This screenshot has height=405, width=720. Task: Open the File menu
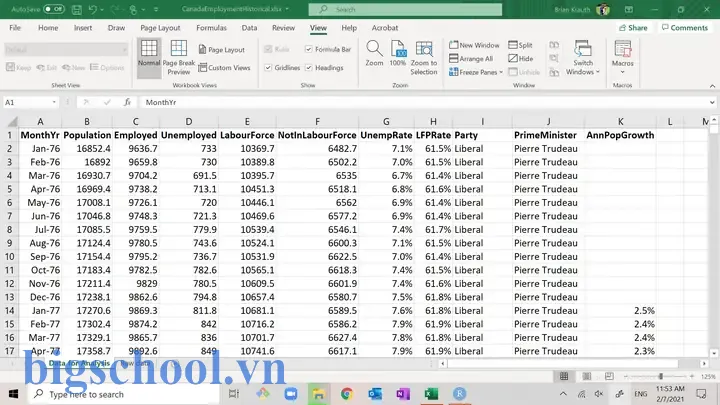(x=15, y=28)
